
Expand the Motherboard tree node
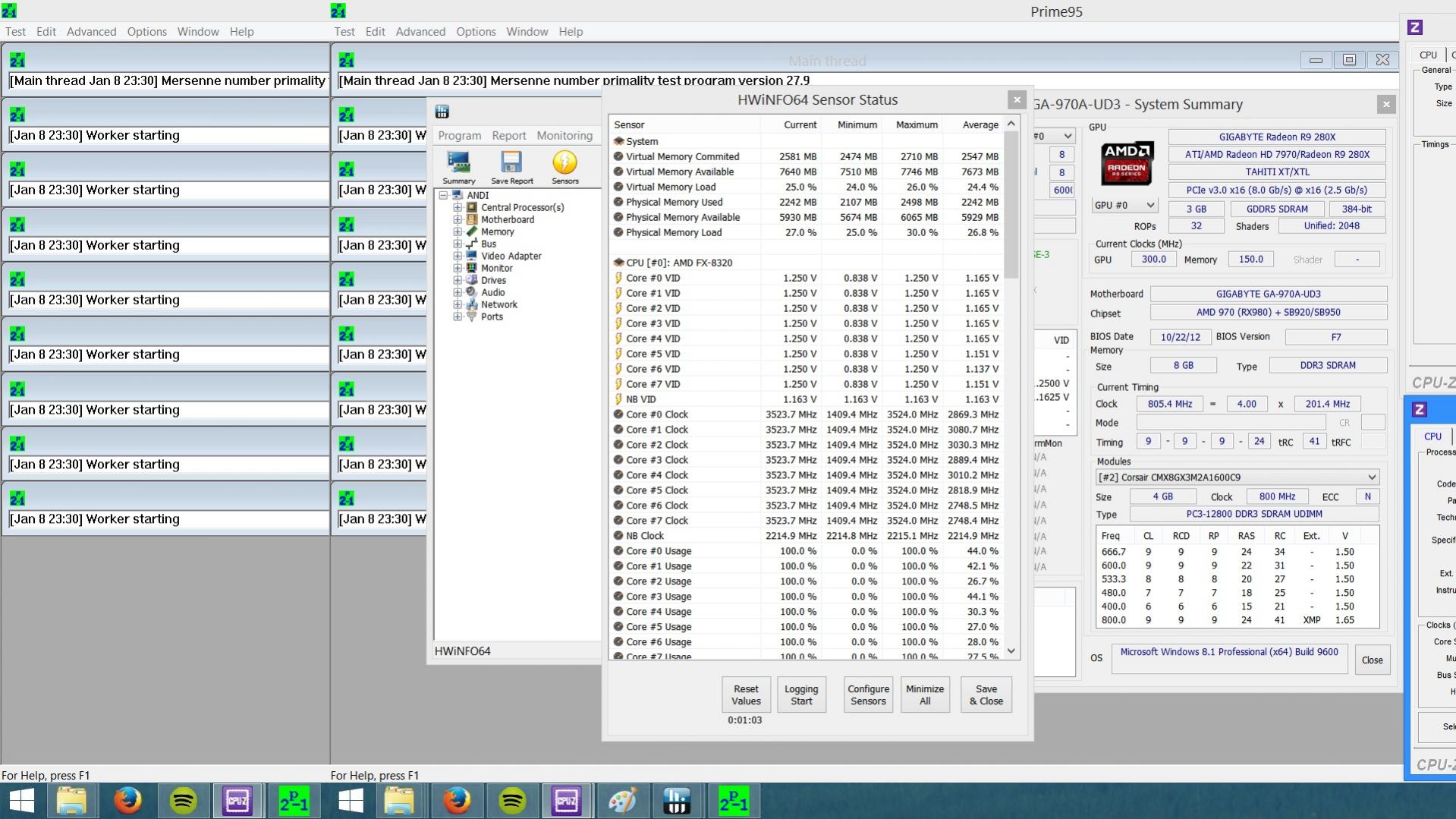(458, 219)
